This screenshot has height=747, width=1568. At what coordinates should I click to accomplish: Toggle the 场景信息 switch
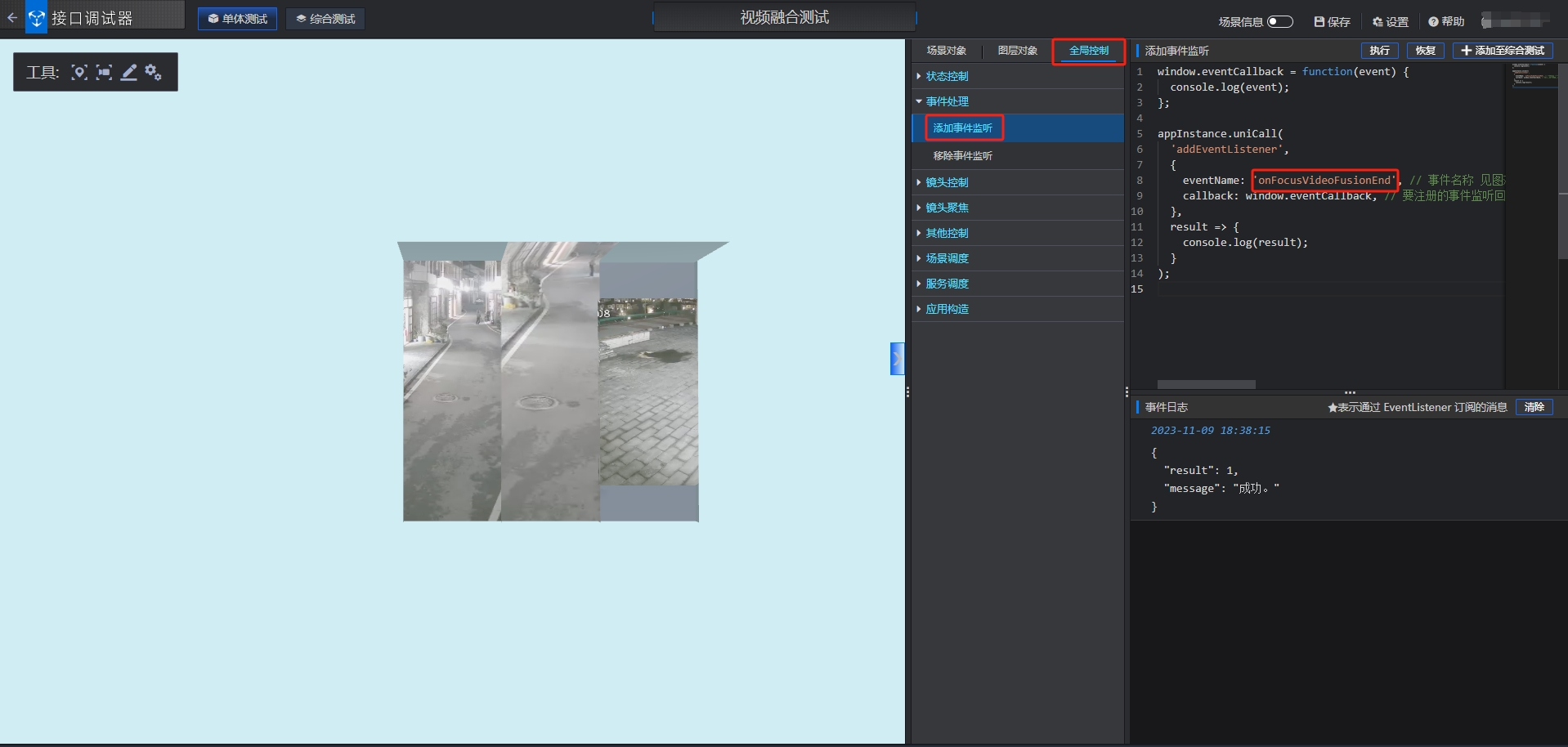point(1280,21)
